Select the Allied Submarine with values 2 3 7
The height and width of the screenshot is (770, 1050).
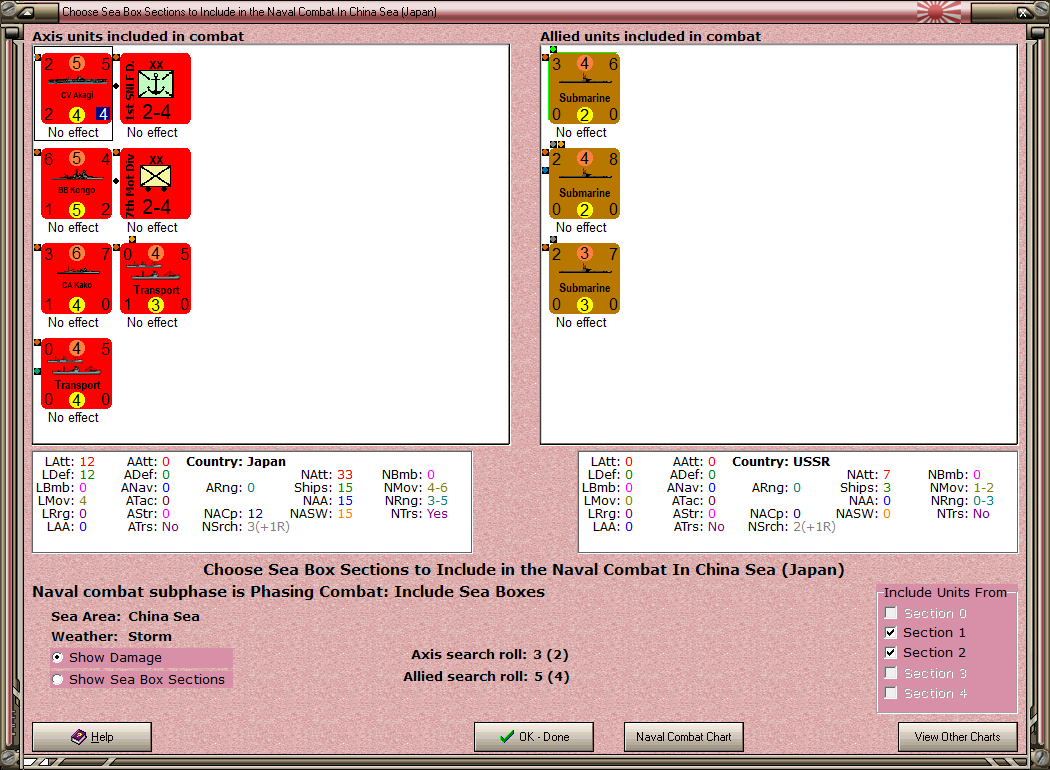(584, 279)
